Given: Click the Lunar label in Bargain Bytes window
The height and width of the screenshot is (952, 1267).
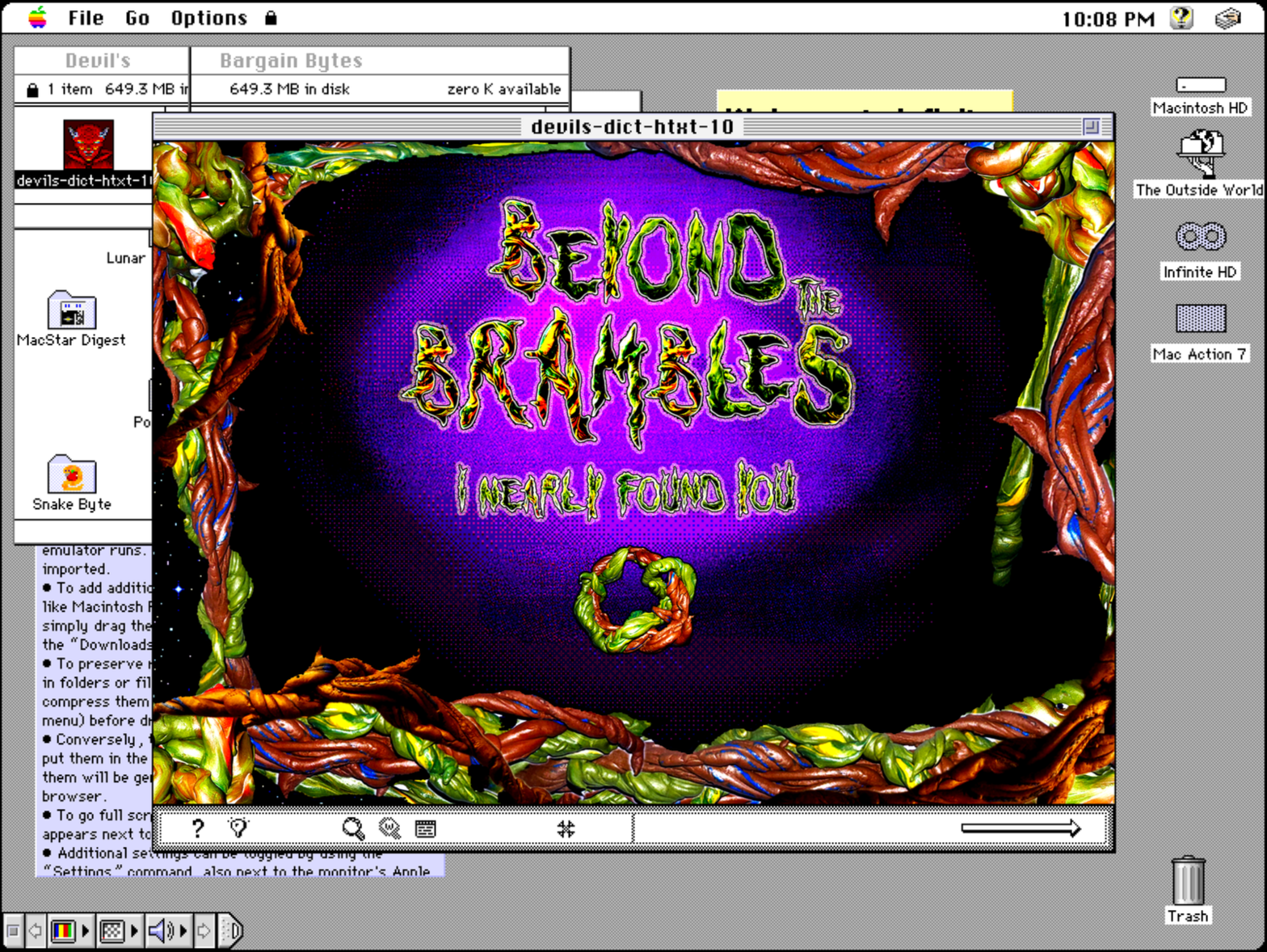Looking at the screenshot, I should [x=125, y=258].
